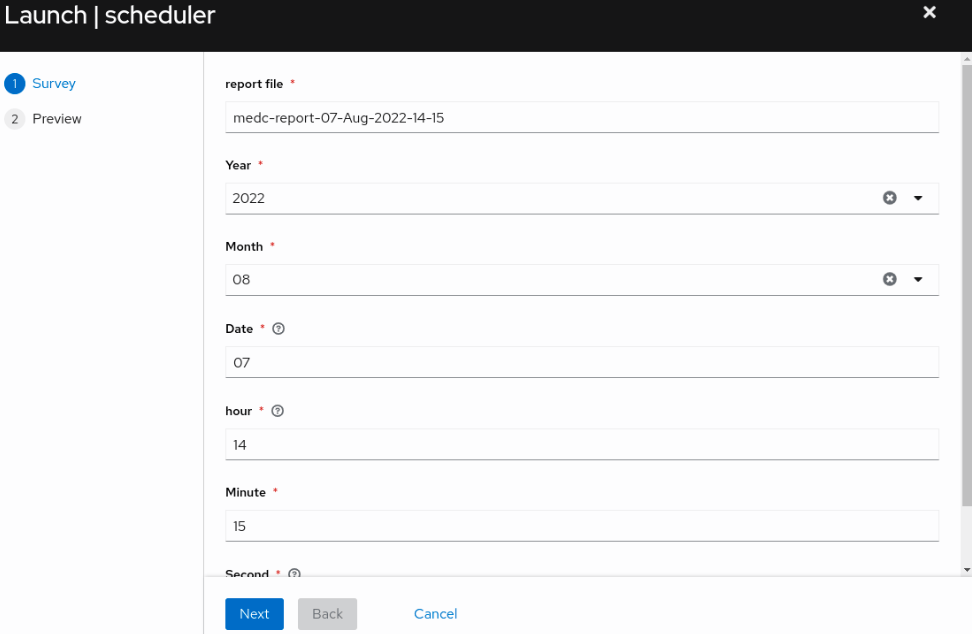
Task: Show help for the Date field
Action: [278, 329]
